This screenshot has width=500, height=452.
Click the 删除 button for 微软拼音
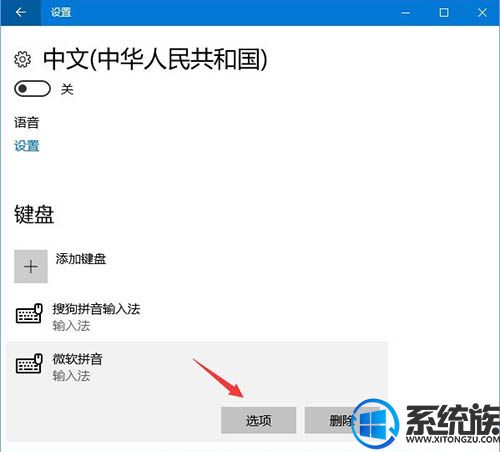(x=341, y=420)
